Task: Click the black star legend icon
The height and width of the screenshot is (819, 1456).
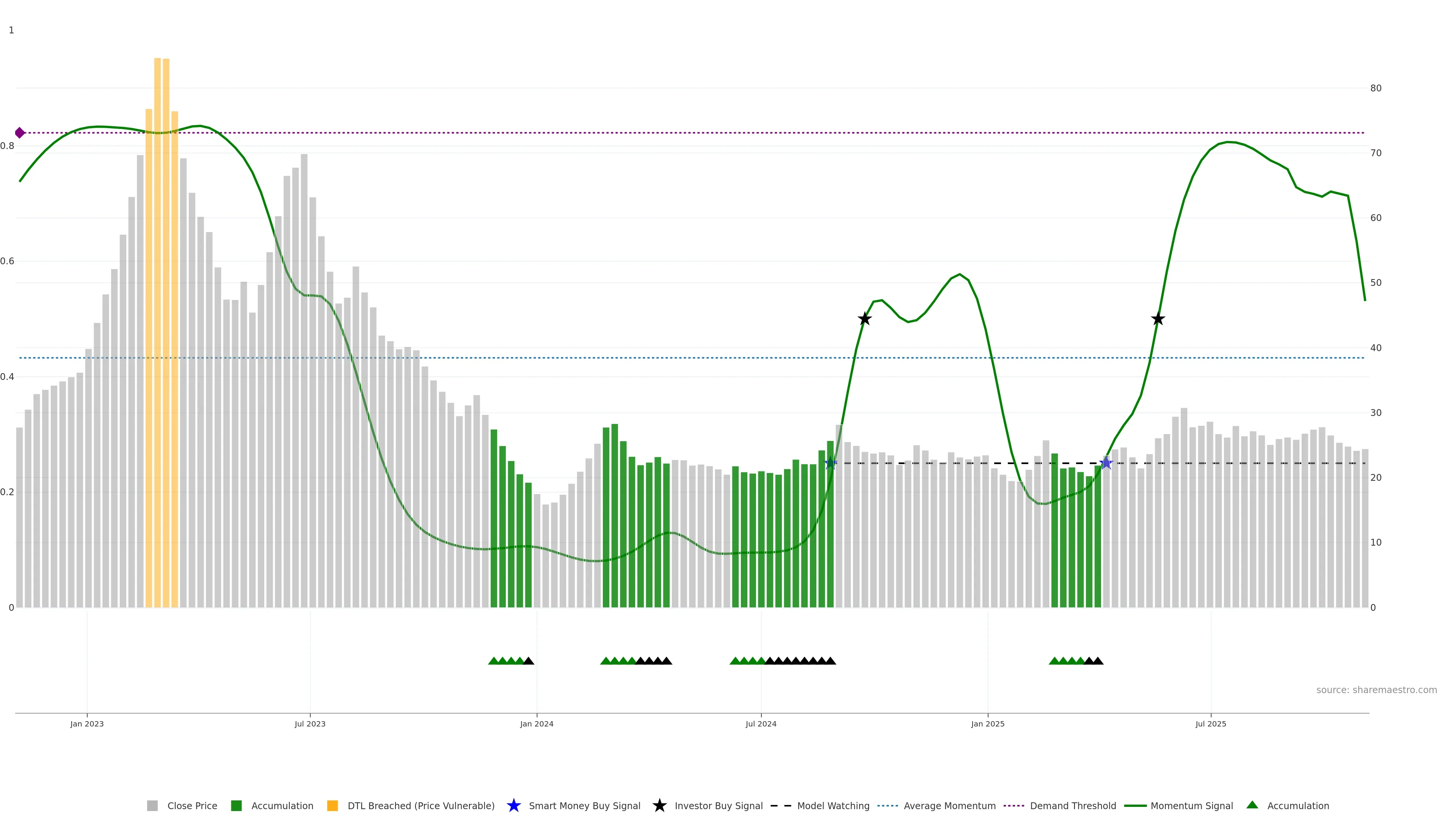Action: [x=659, y=805]
